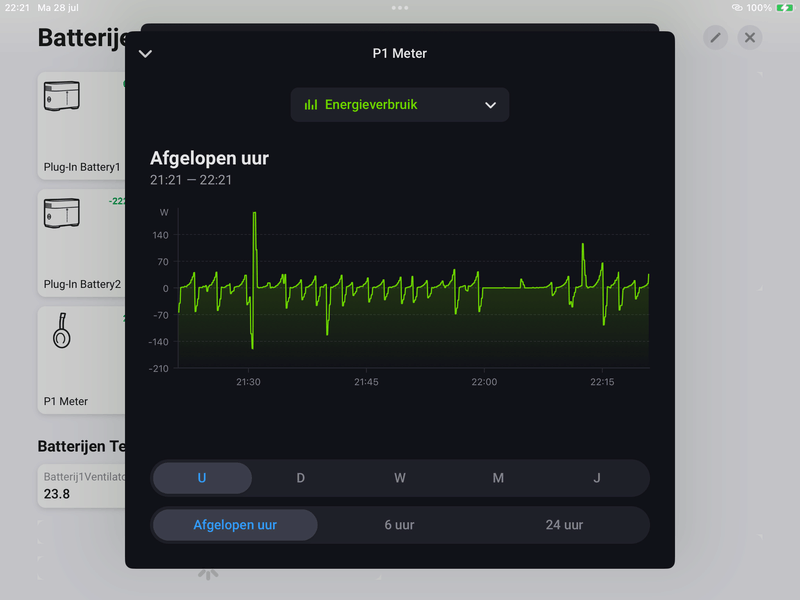This screenshot has width=800, height=600.
Task: Click the 22:00 axis label
Action: click(484, 382)
